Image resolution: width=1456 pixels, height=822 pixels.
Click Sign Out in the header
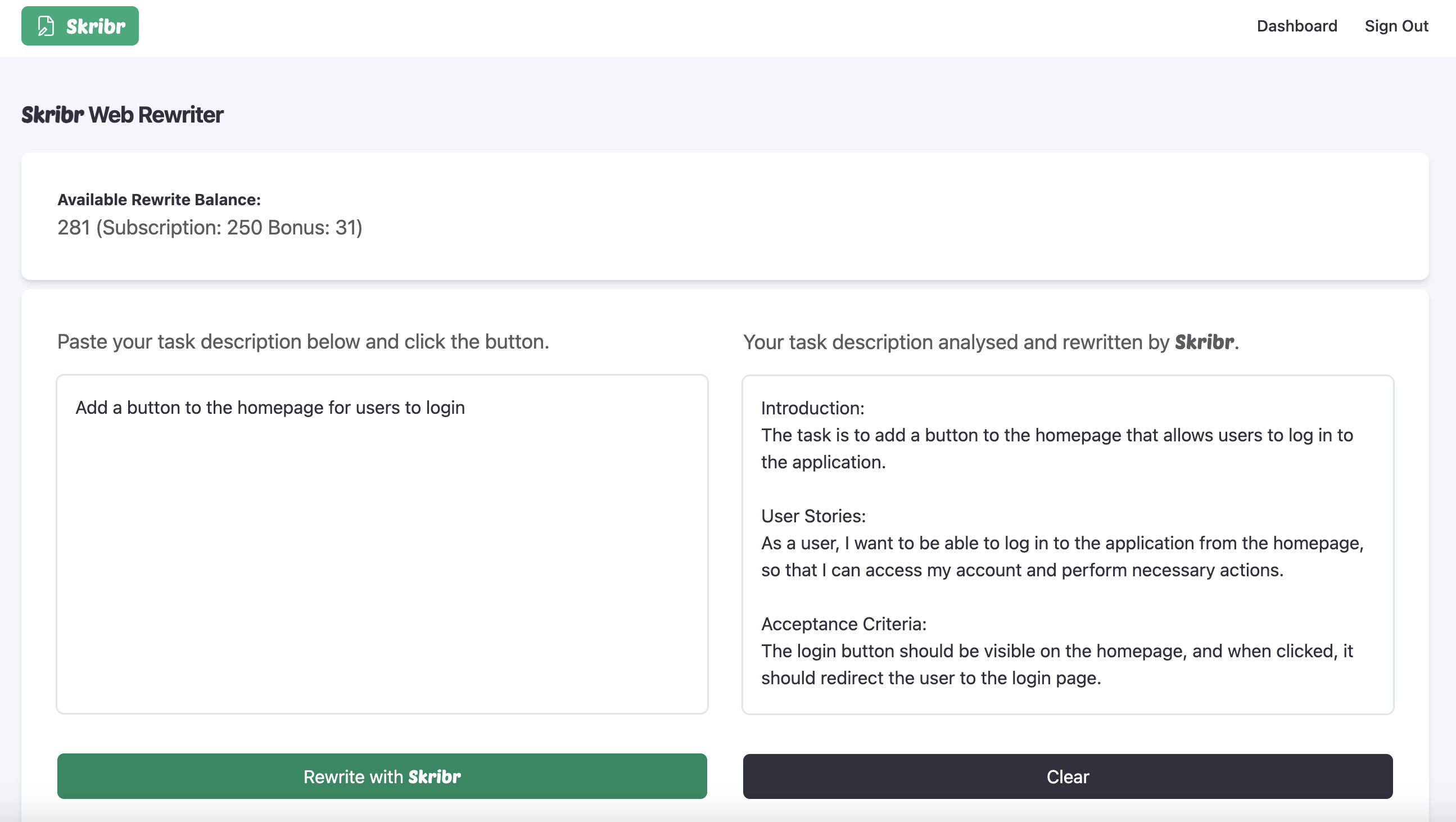pyautogui.click(x=1396, y=26)
